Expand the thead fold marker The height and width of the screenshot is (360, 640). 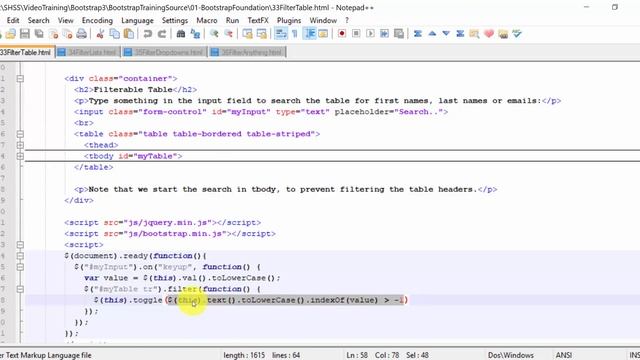click(20, 145)
